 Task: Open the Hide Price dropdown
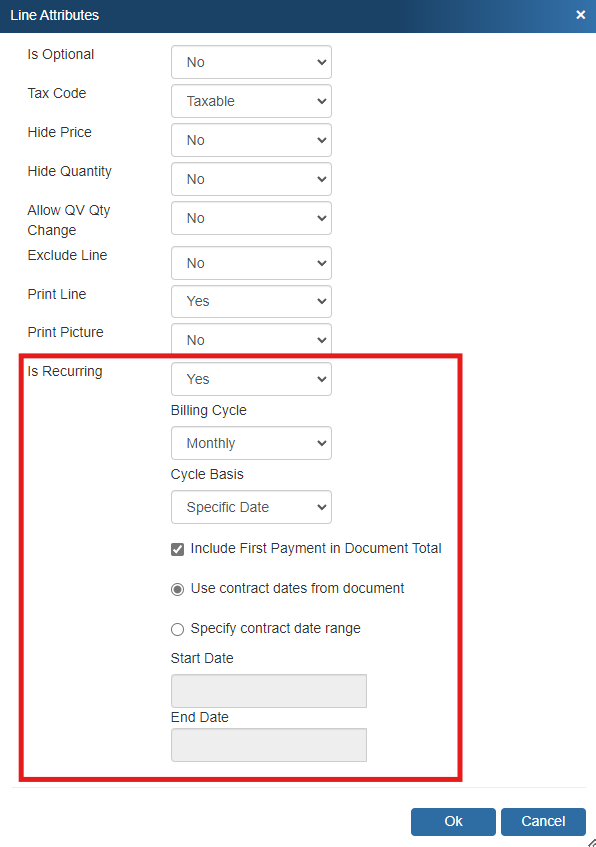pyautogui.click(x=251, y=140)
